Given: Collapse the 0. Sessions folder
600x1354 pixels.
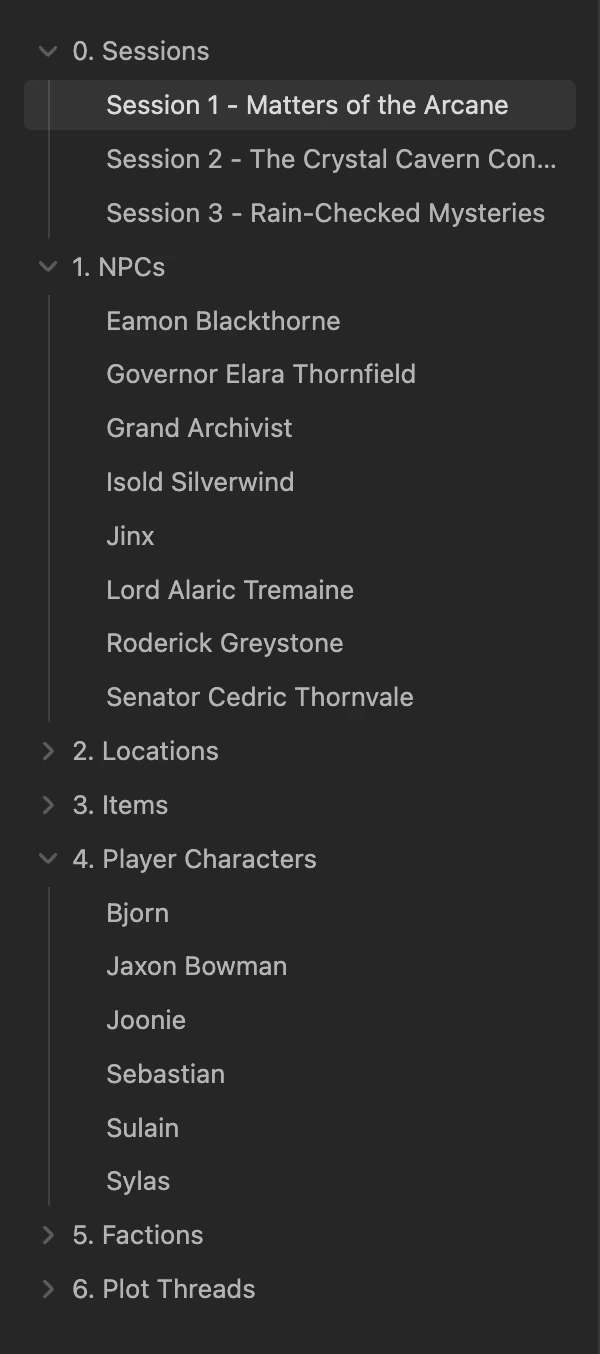Looking at the screenshot, I should (48, 51).
